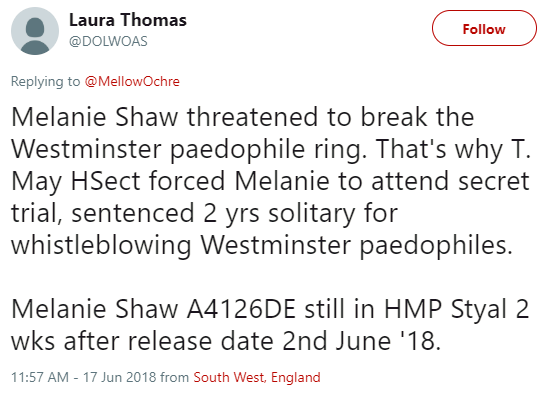Click the 17 Jun 2018 date text

point(119,377)
